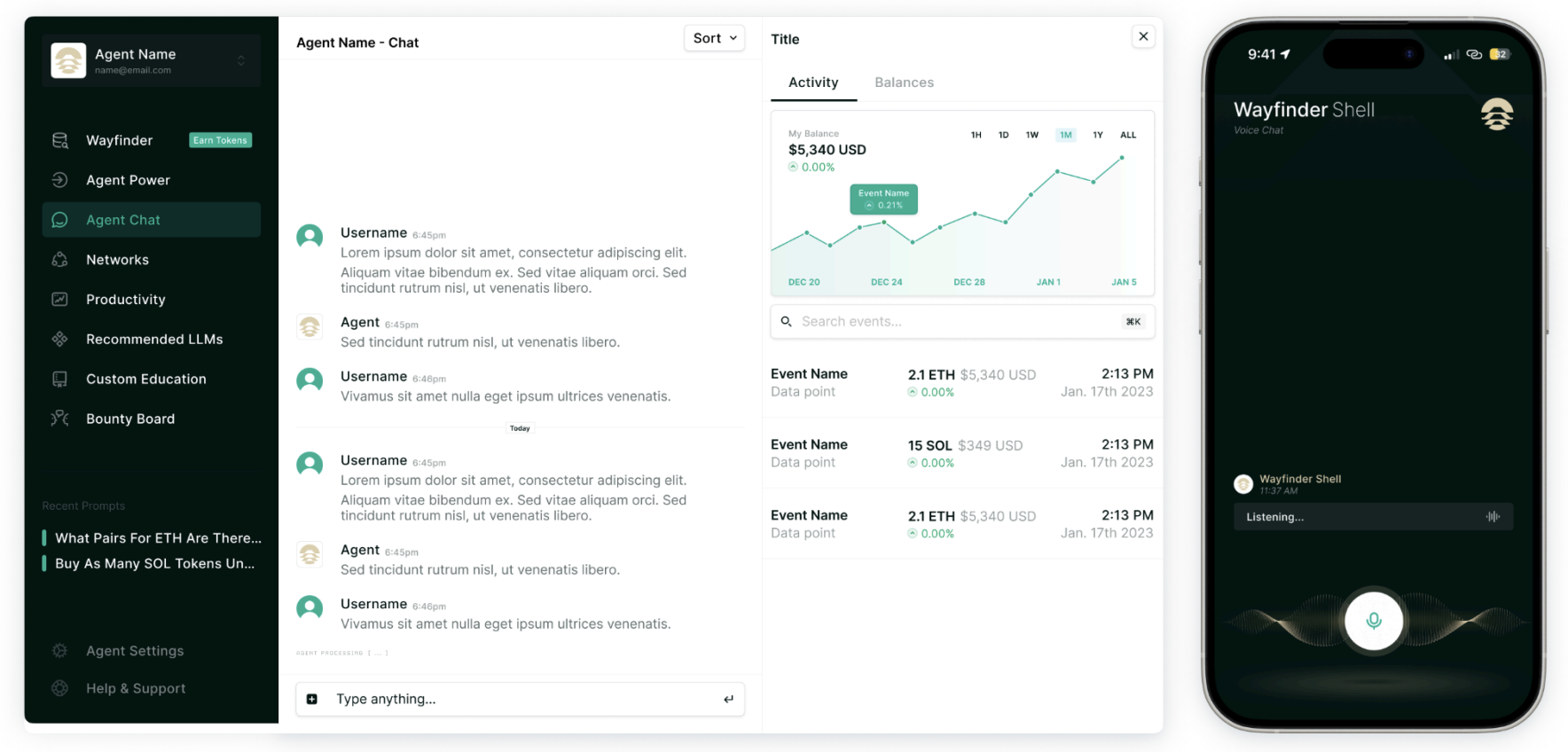Select the 1Y time range
The image size is (1568, 752).
[1098, 135]
